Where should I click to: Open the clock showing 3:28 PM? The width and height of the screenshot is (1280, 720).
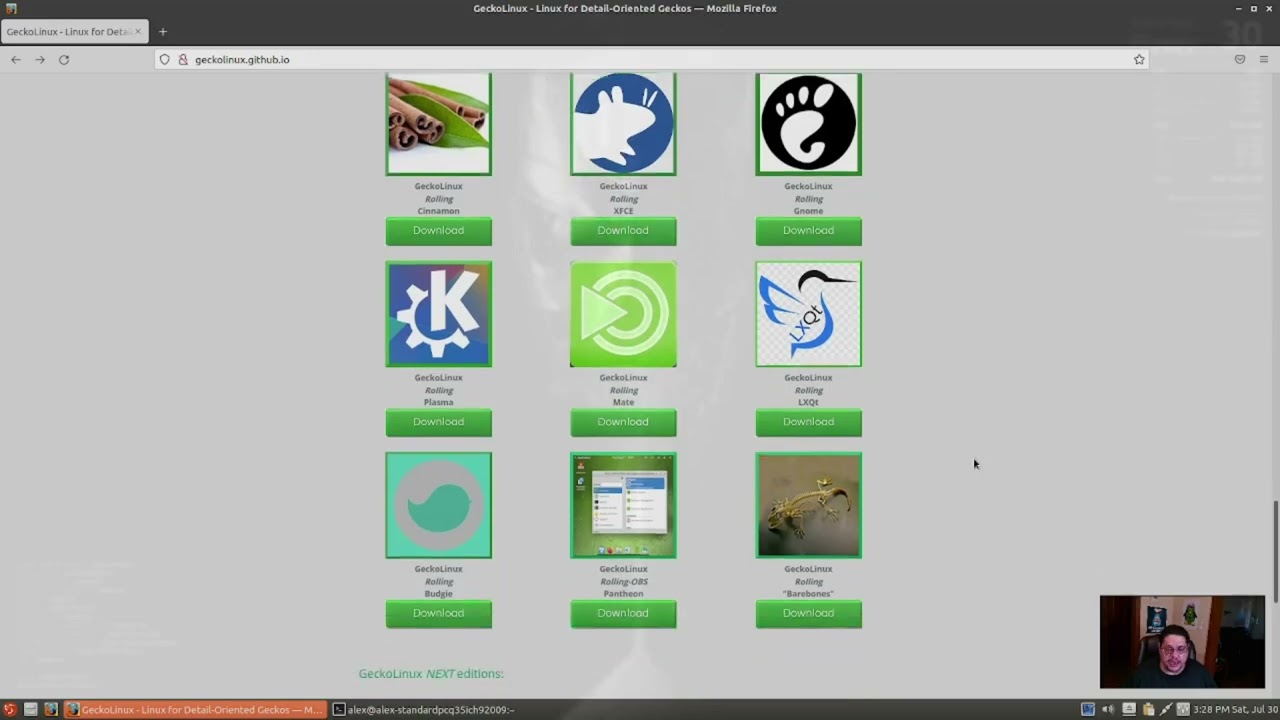tap(1236, 710)
